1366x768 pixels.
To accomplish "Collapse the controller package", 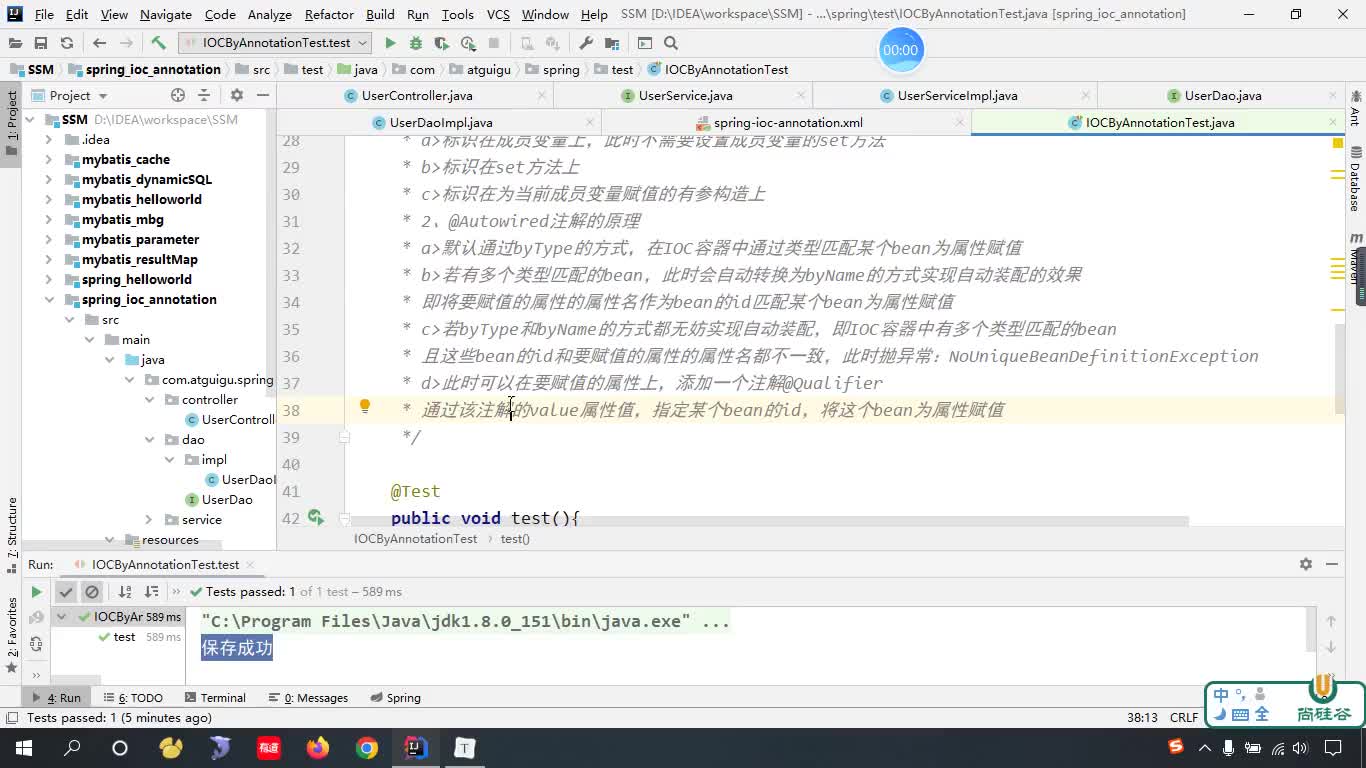I will [x=149, y=400].
